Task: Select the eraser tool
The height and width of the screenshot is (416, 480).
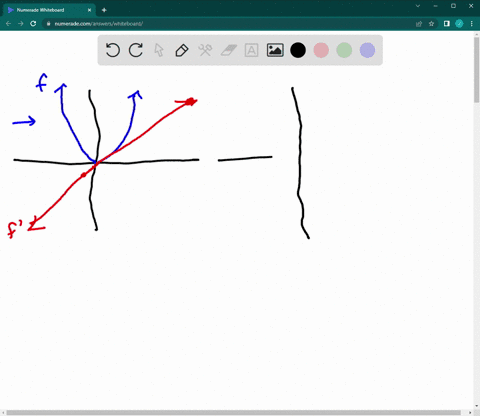Action: (229, 50)
